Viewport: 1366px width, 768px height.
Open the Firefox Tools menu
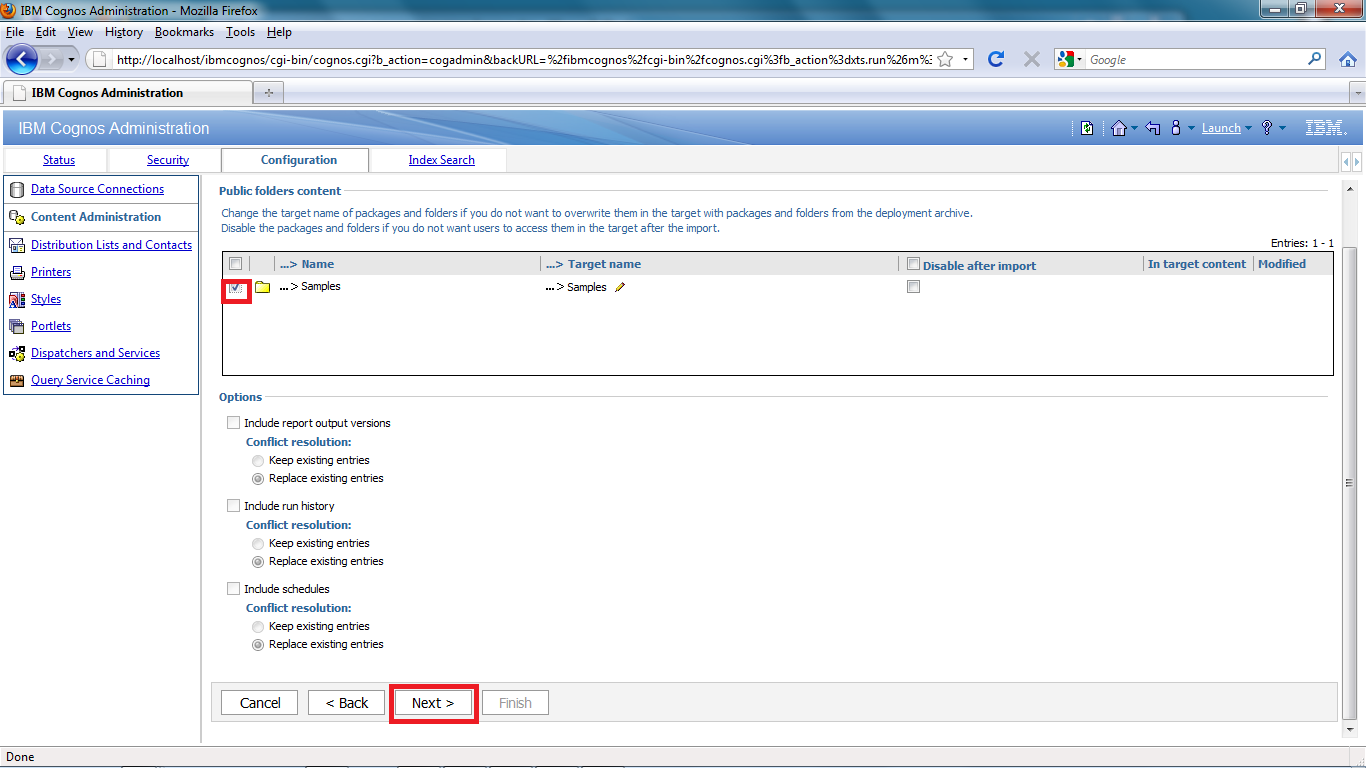pos(240,32)
